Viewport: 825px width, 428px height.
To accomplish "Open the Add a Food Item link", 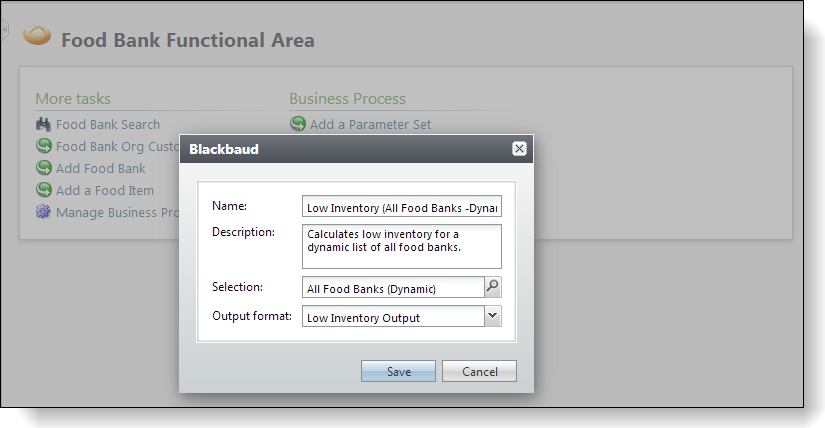I will tap(105, 190).
